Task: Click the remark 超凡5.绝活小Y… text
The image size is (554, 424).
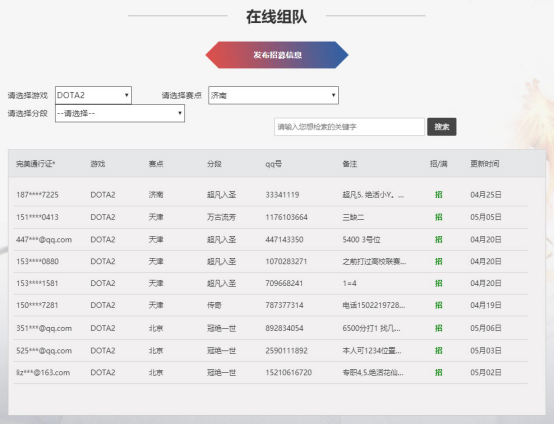Action: pos(373,195)
